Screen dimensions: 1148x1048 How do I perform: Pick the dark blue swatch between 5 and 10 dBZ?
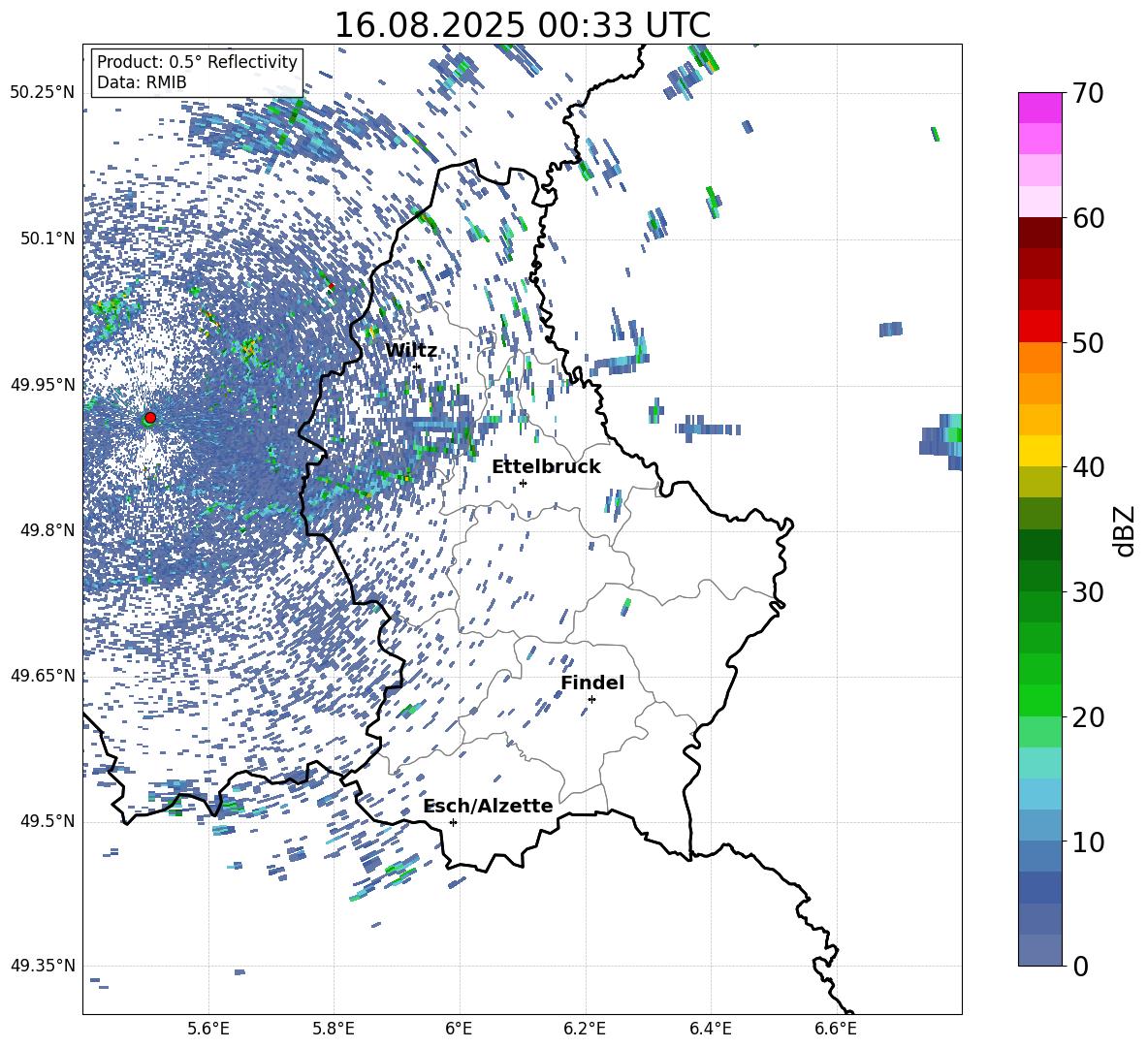click(x=1040, y=888)
